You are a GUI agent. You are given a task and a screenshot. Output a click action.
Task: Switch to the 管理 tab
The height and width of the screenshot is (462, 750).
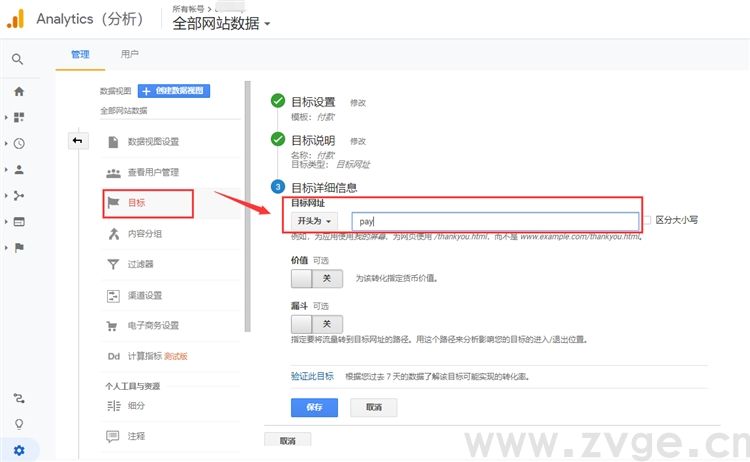[80, 55]
